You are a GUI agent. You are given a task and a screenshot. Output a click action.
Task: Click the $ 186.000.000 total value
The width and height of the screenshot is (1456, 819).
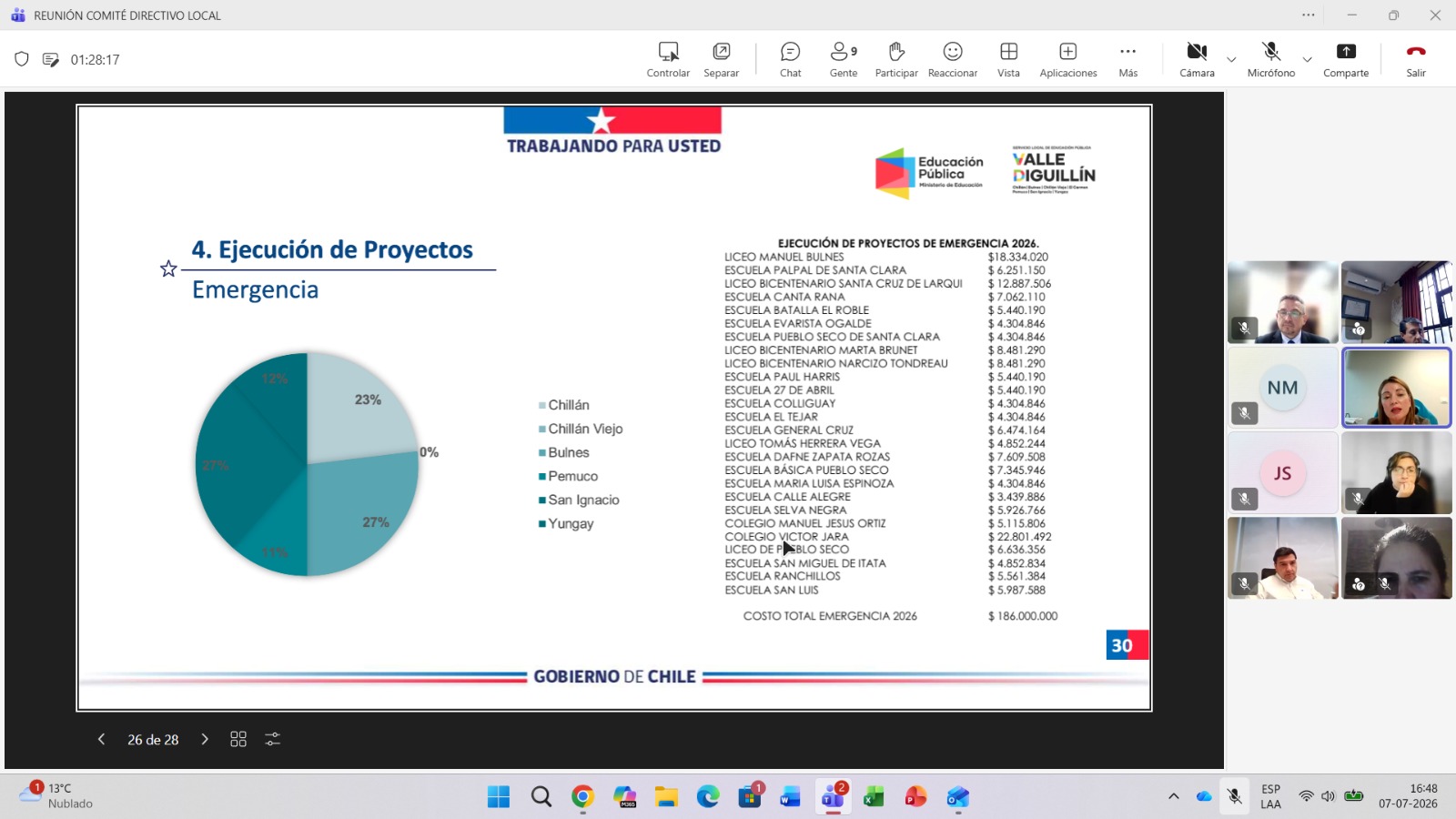tap(1023, 616)
